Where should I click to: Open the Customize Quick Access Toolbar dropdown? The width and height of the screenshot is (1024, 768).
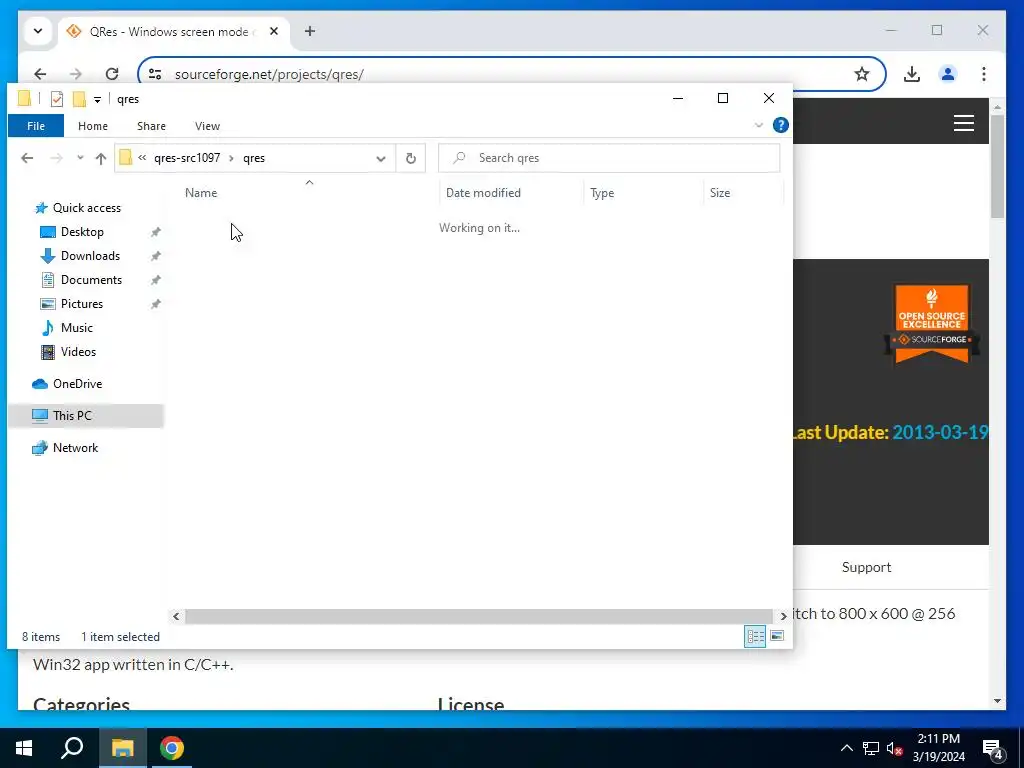click(x=97, y=99)
